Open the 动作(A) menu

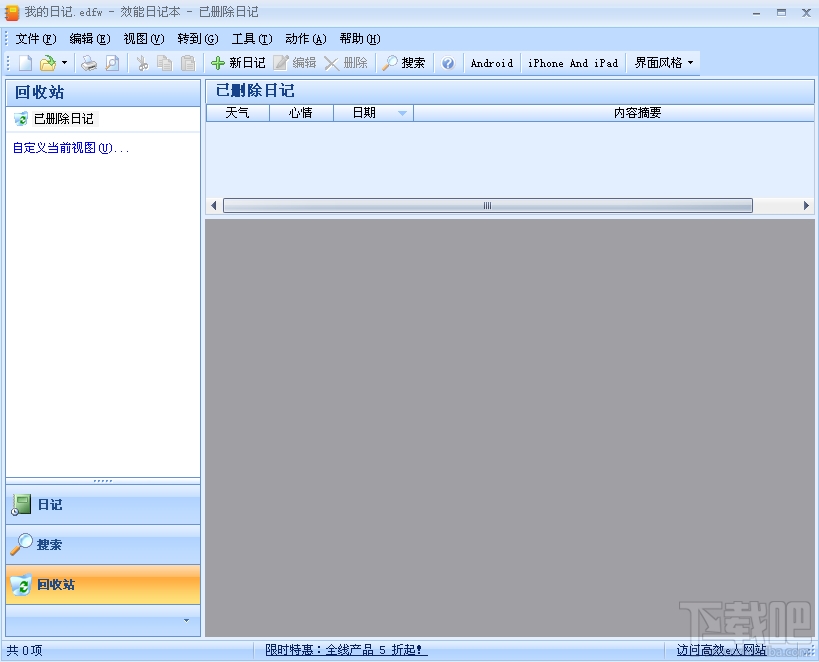pyautogui.click(x=306, y=39)
